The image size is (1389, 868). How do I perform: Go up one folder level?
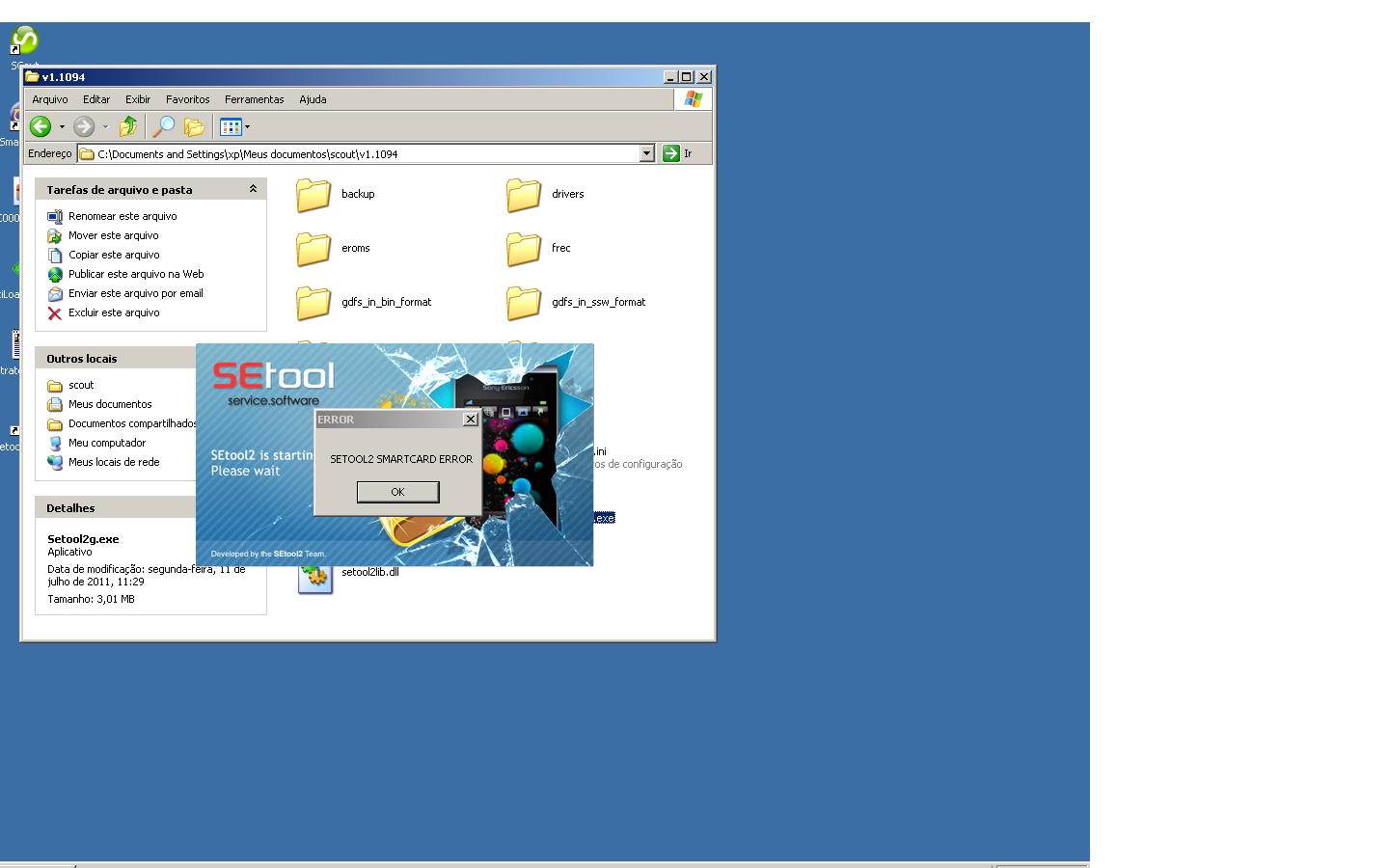click(x=127, y=126)
